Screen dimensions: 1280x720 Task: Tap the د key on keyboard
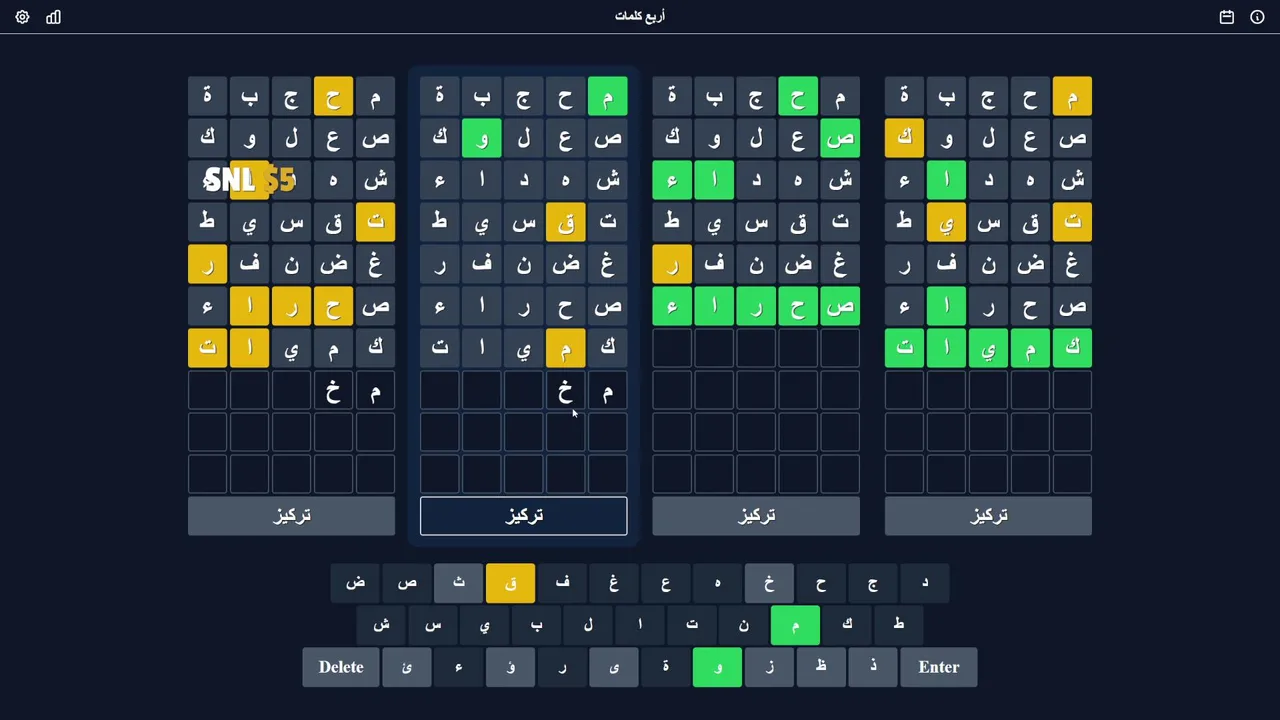[925, 583]
